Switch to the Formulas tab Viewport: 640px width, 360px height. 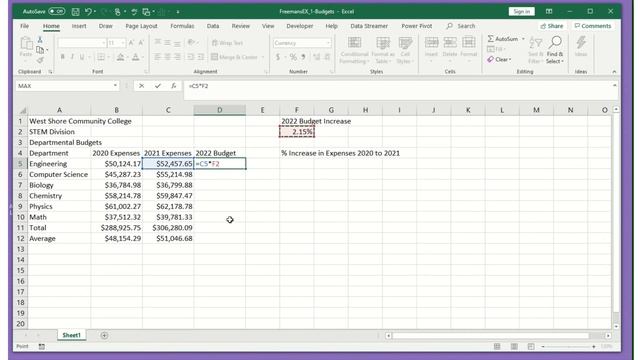182,26
